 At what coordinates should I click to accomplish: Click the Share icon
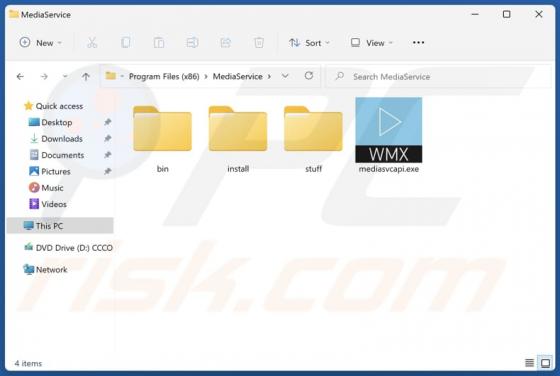(x=225, y=43)
